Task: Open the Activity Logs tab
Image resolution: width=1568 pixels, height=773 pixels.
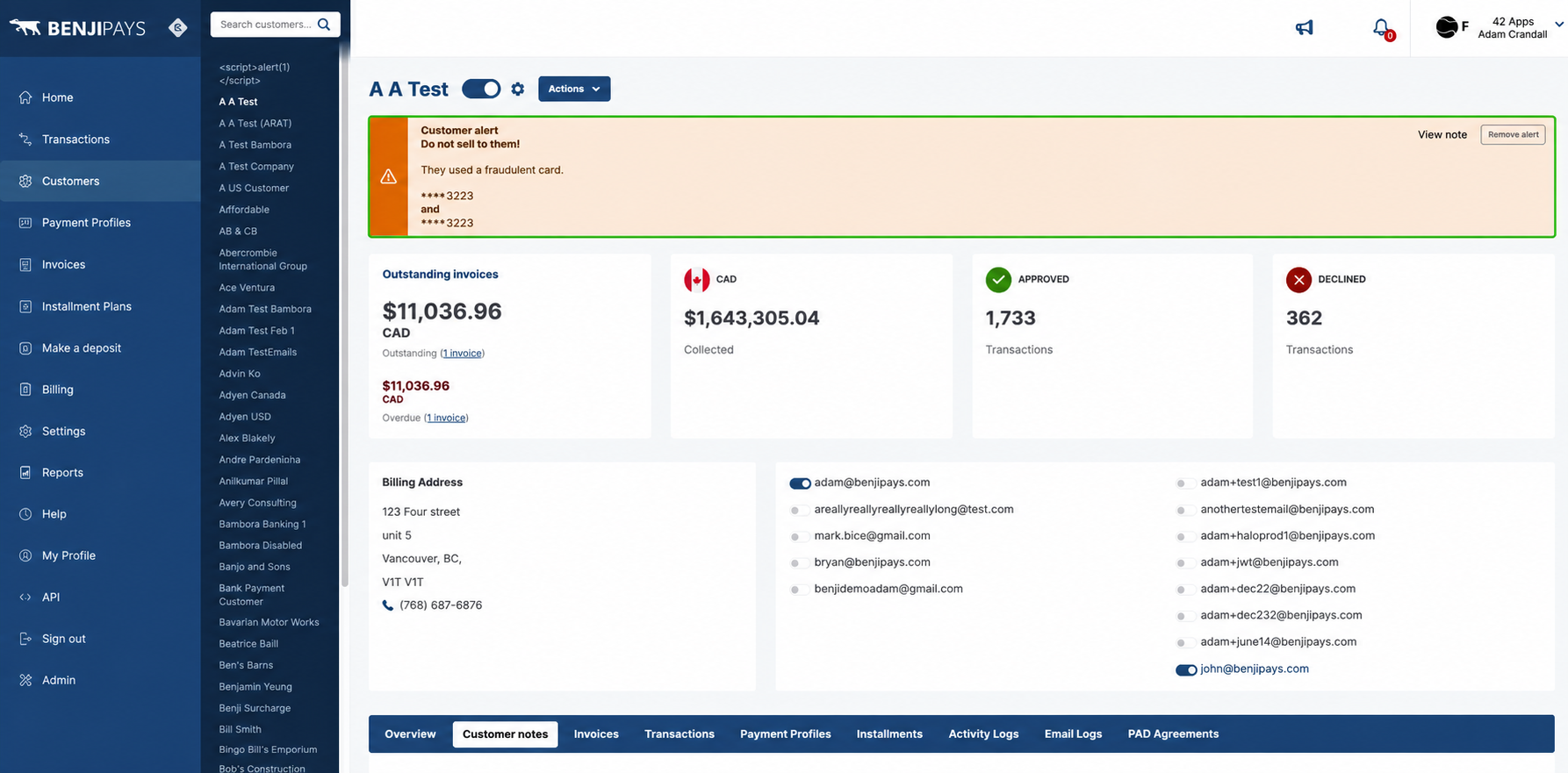Action: point(983,734)
